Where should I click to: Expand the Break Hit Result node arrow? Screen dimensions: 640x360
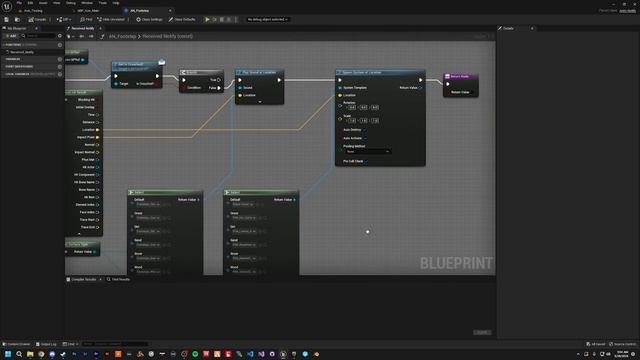(x=79, y=234)
